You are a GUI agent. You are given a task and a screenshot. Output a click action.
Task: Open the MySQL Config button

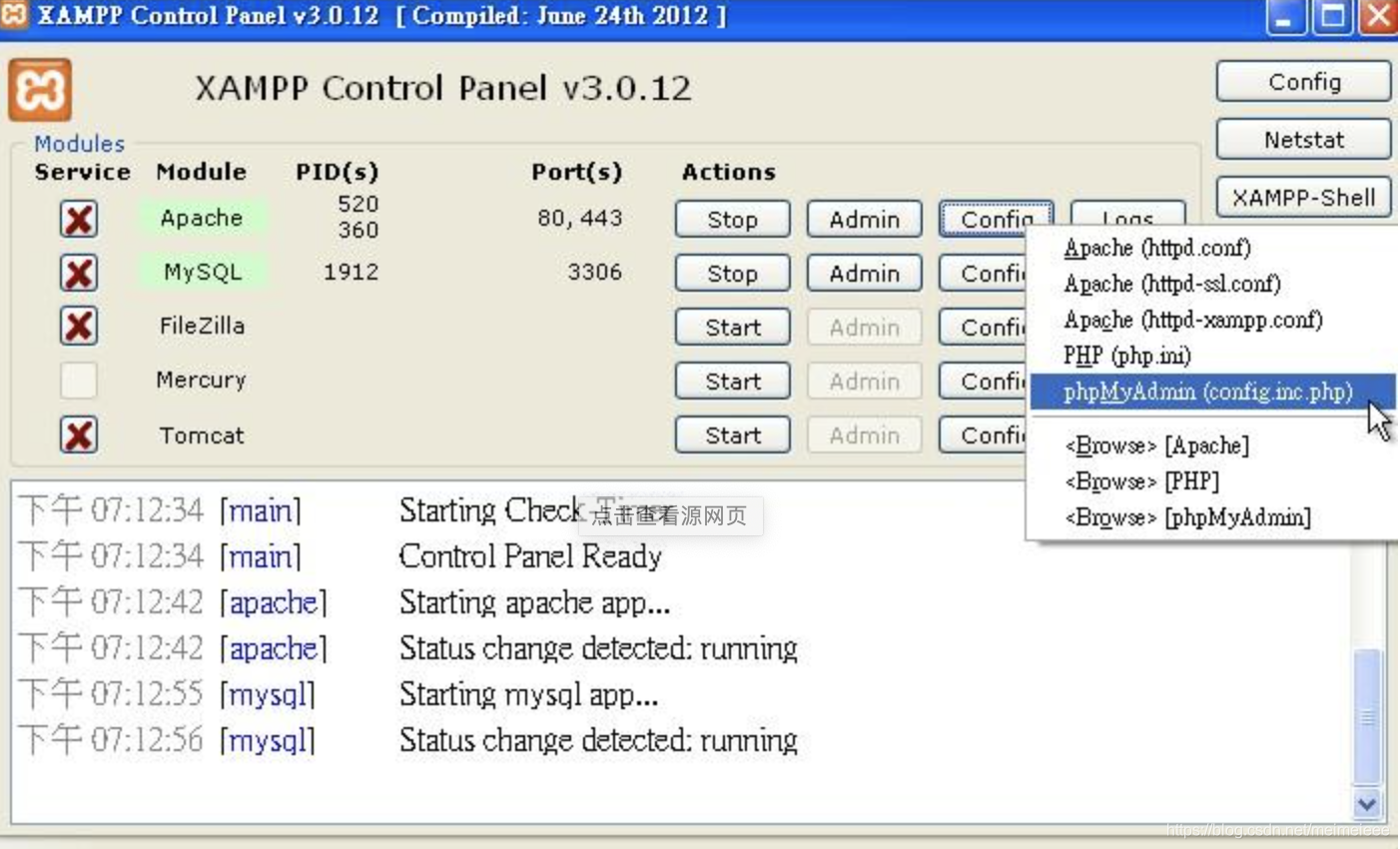(x=983, y=274)
